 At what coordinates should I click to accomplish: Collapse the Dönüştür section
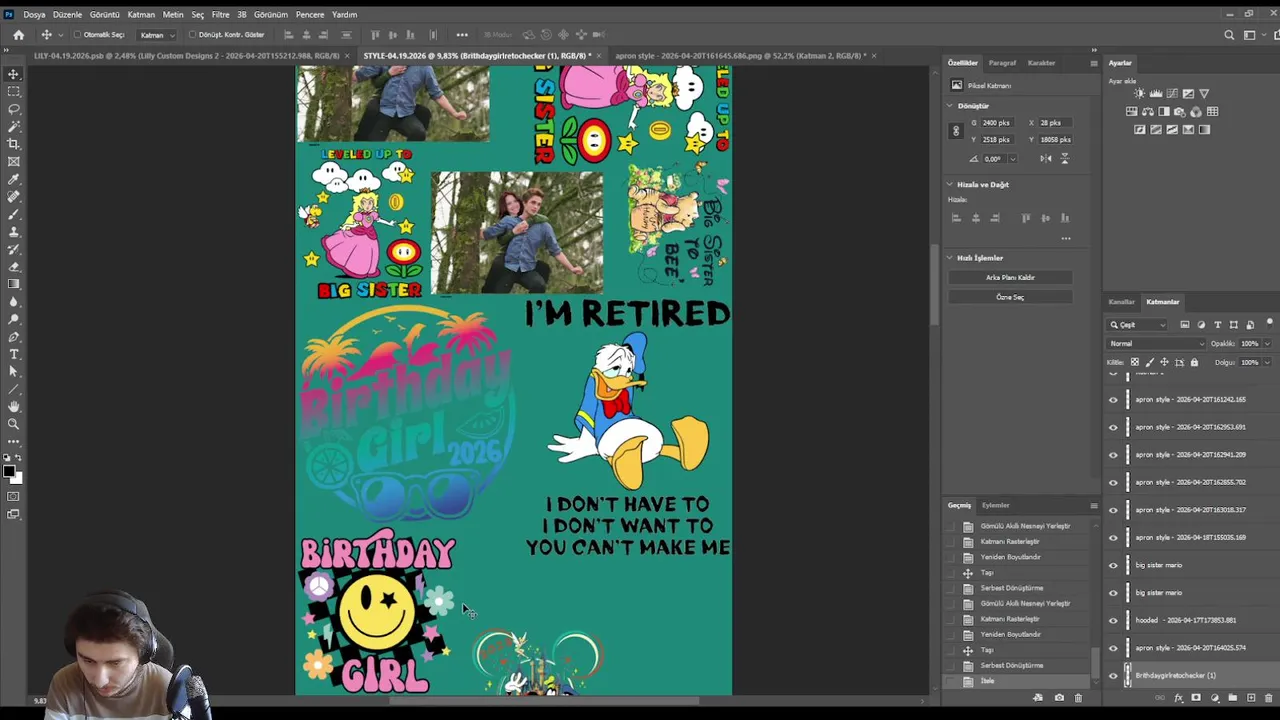pyautogui.click(x=950, y=106)
